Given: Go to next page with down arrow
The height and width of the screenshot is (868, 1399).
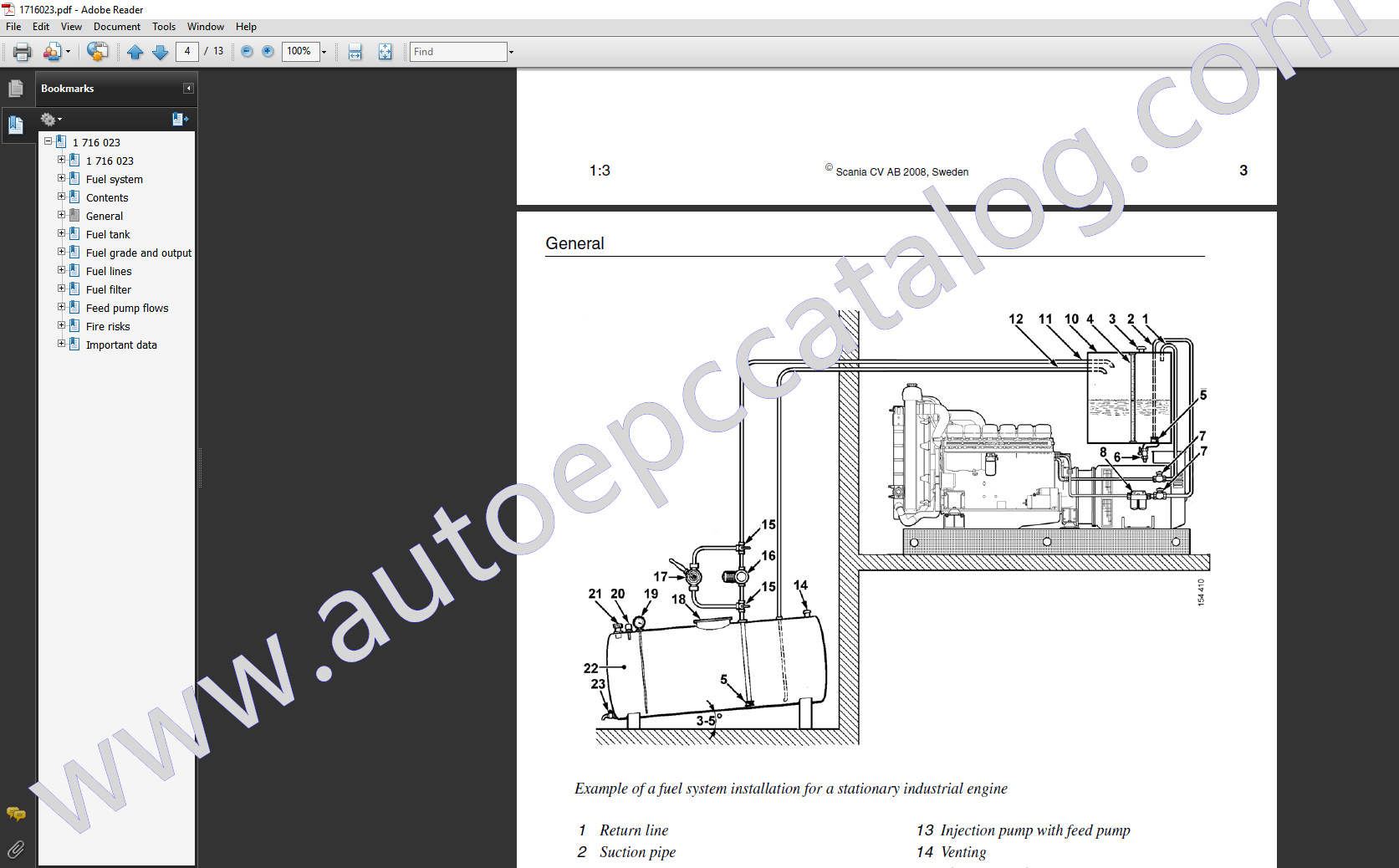Looking at the screenshot, I should 160,52.
